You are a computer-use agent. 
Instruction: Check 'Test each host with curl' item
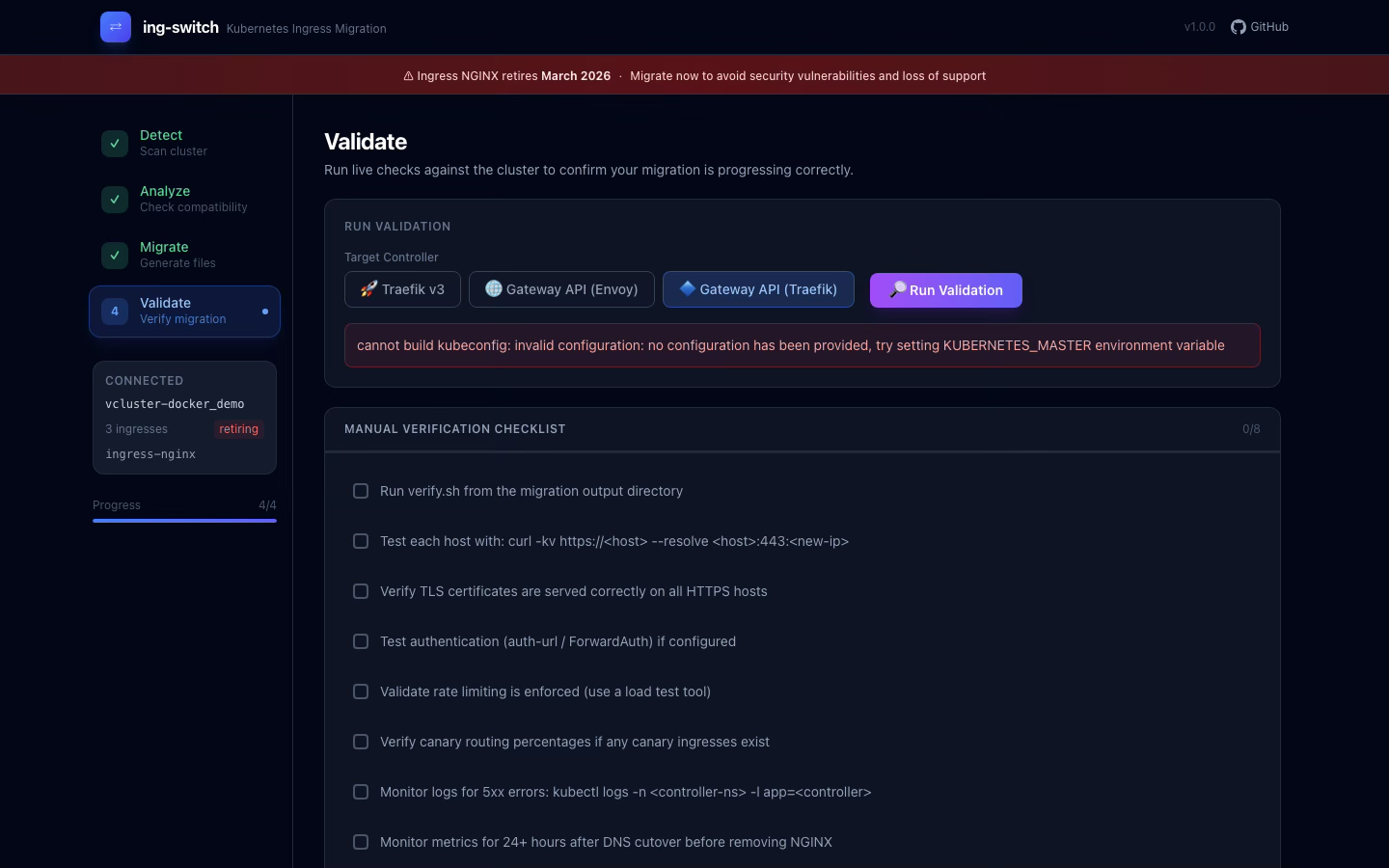point(361,541)
